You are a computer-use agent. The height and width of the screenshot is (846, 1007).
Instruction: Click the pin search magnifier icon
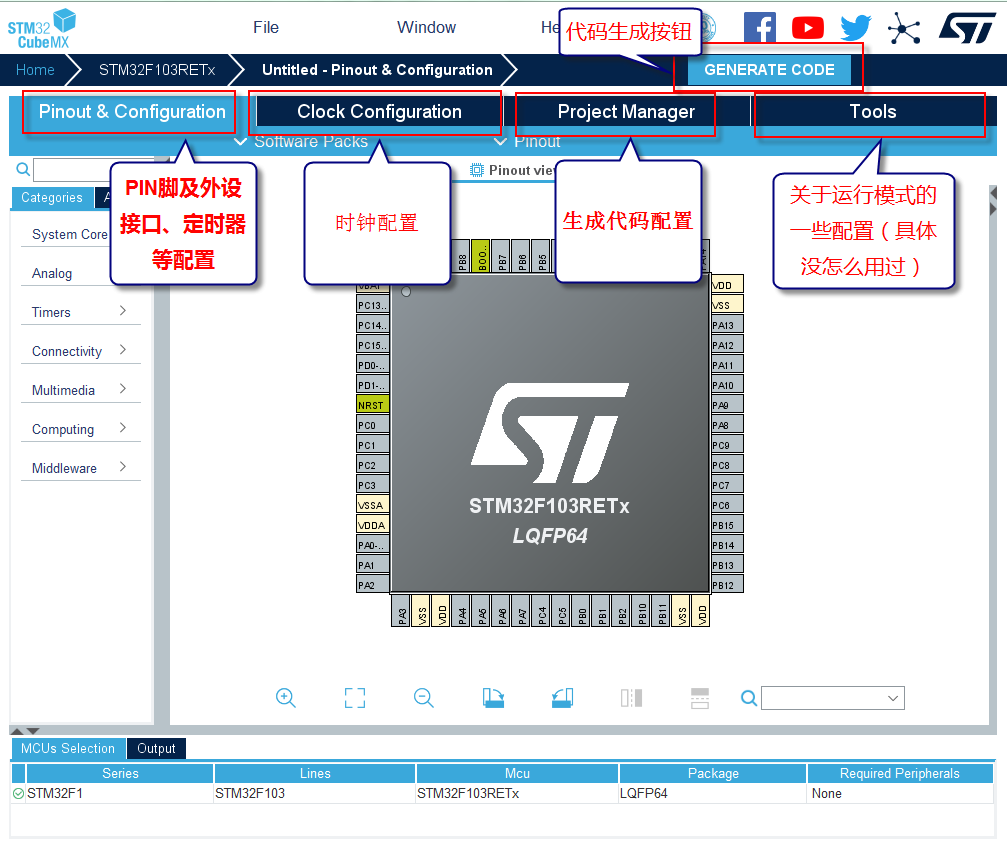(749, 698)
